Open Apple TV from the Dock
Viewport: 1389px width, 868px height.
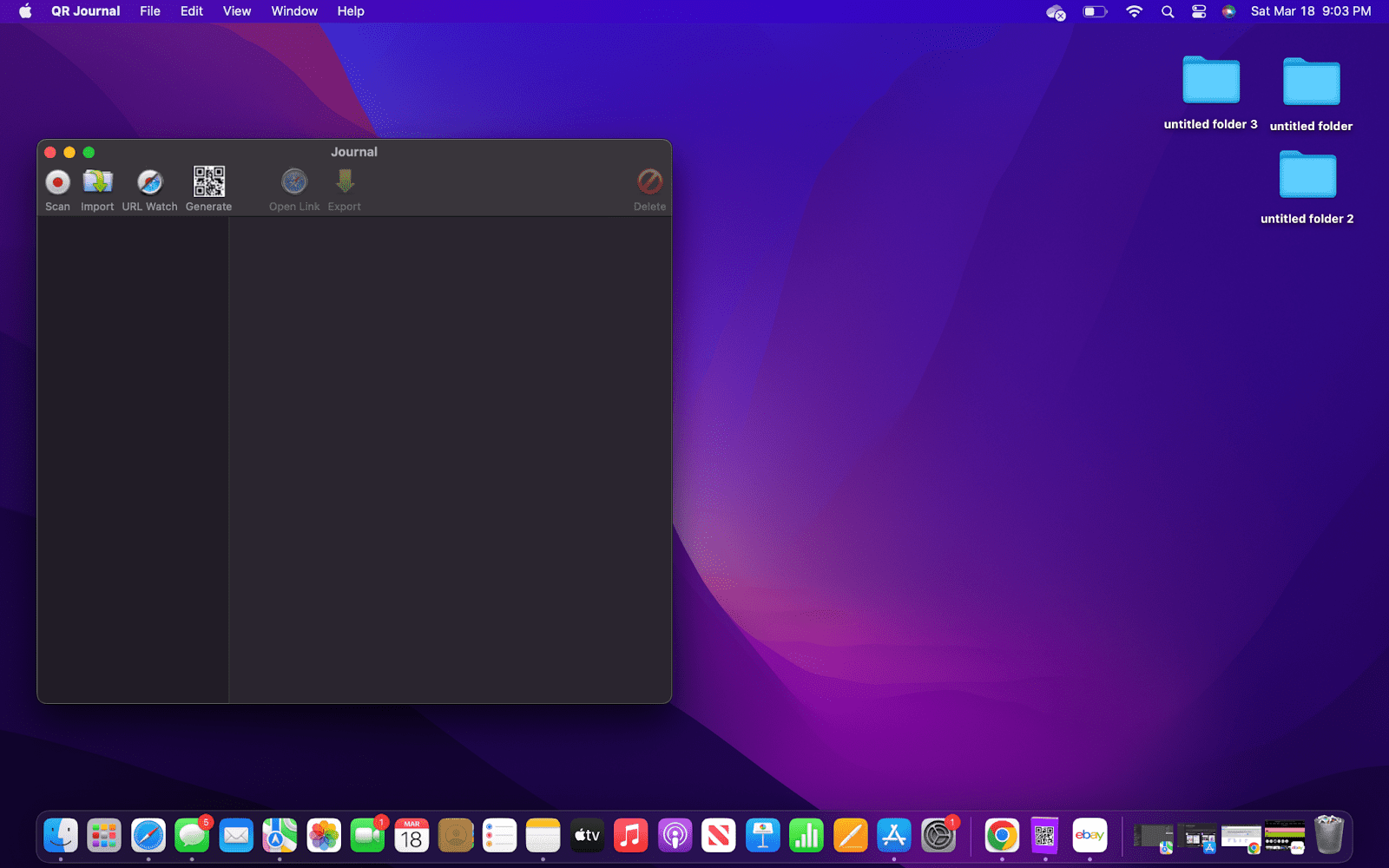pos(587,836)
